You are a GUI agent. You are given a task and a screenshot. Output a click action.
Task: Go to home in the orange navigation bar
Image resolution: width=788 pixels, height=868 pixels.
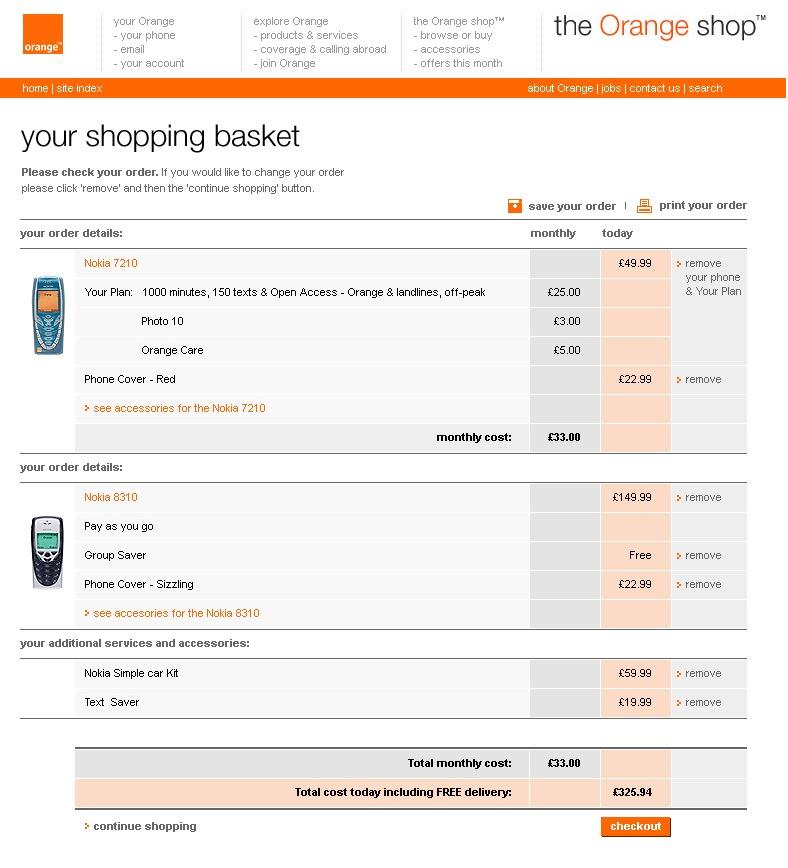click(x=35, y=89)
